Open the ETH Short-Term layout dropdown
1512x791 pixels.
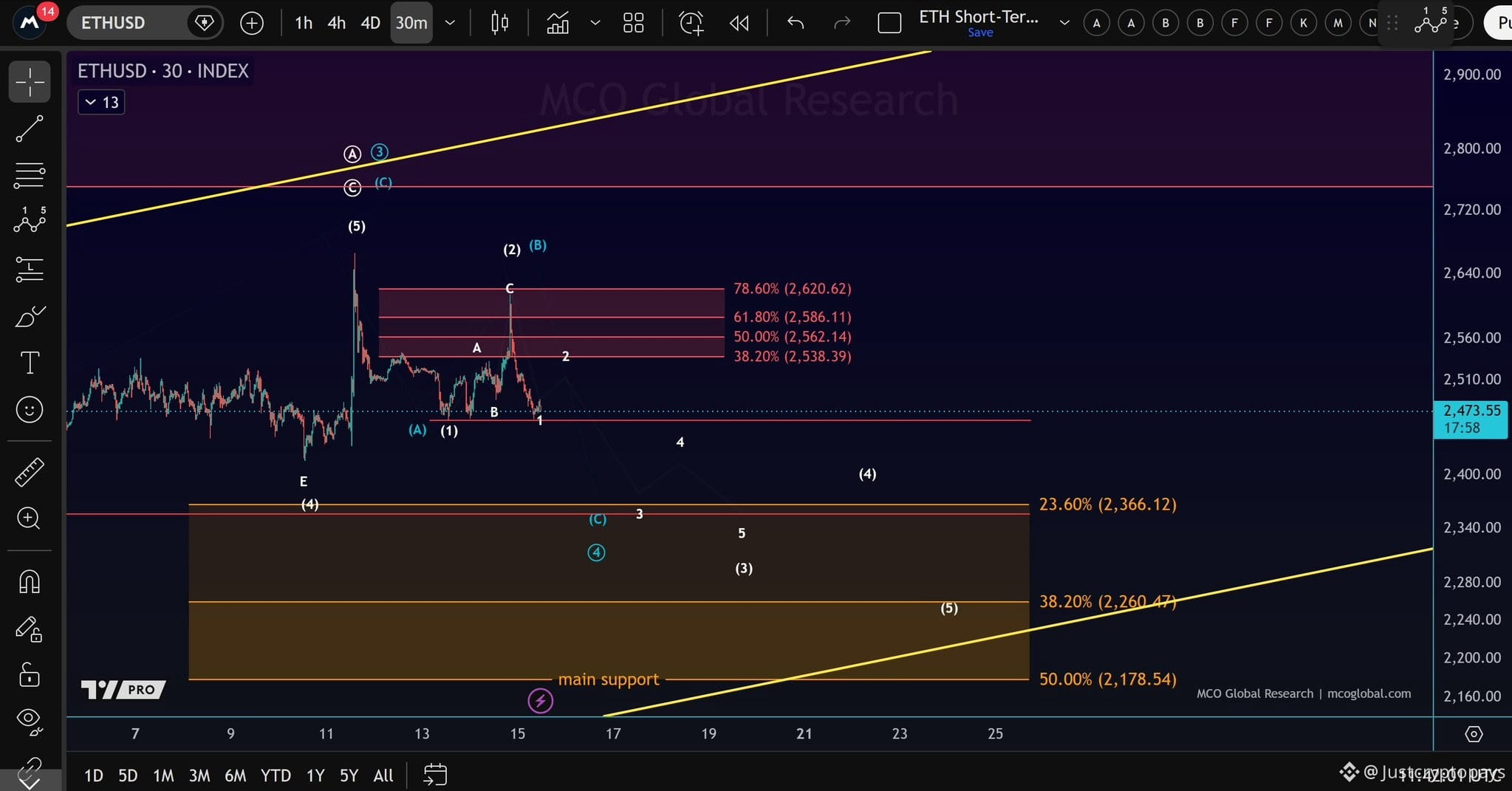(1064, 23)
